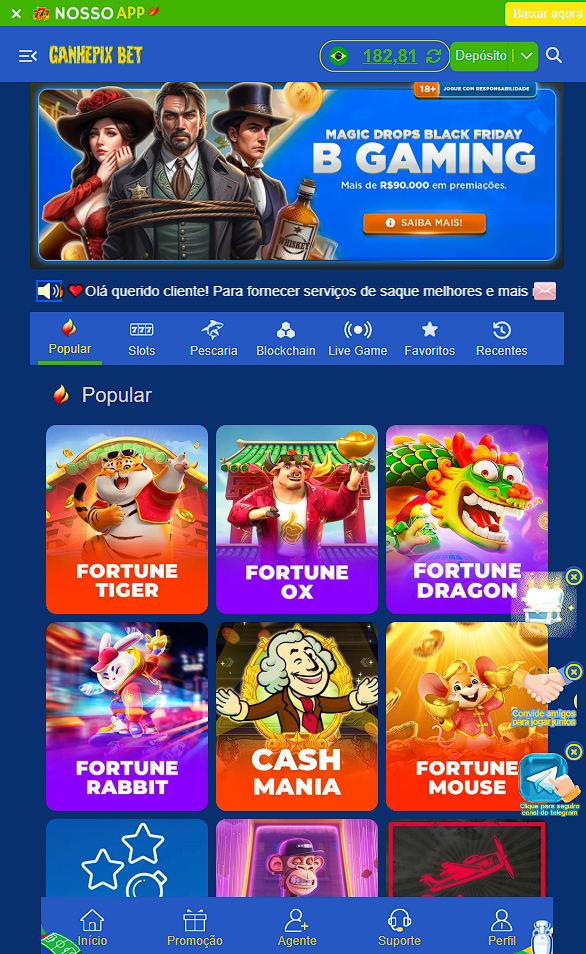Viewport: 586px width, 954px height.
Task: Dismiss the treasure chest floating widget
Action: pyautogui.click(x=574, y=577)
